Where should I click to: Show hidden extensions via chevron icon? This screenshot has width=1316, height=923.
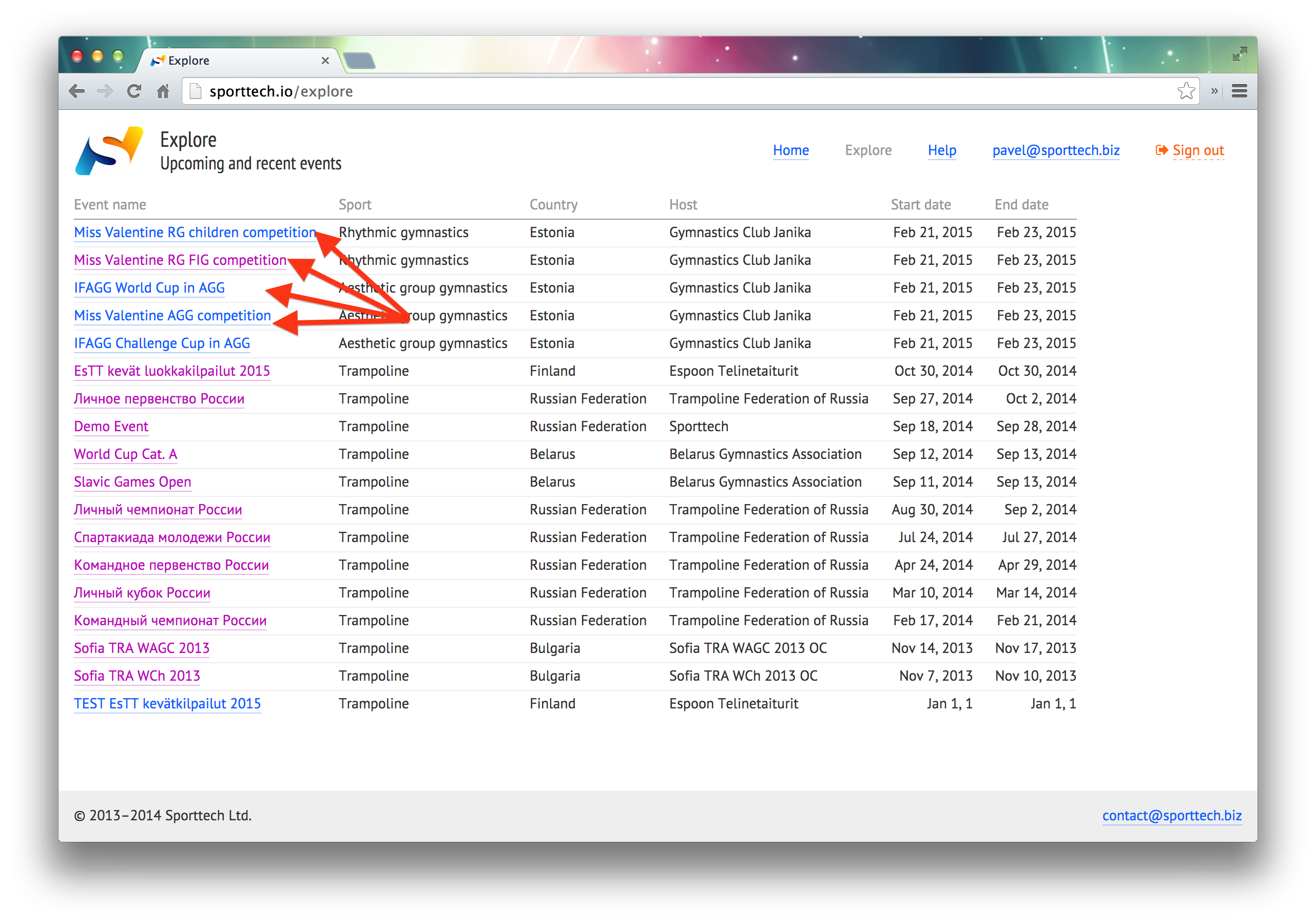pyautogui.click(x=1214, y=91)
